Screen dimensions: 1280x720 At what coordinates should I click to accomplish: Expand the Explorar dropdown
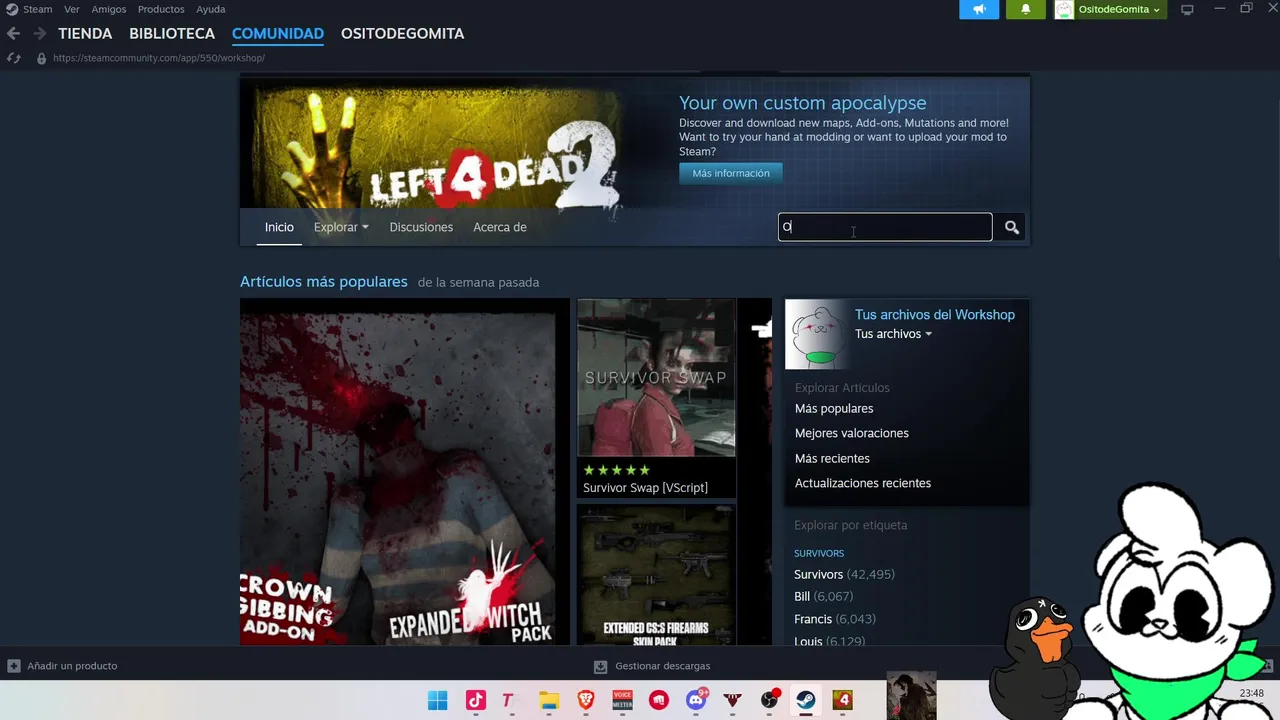click(341, 227)
